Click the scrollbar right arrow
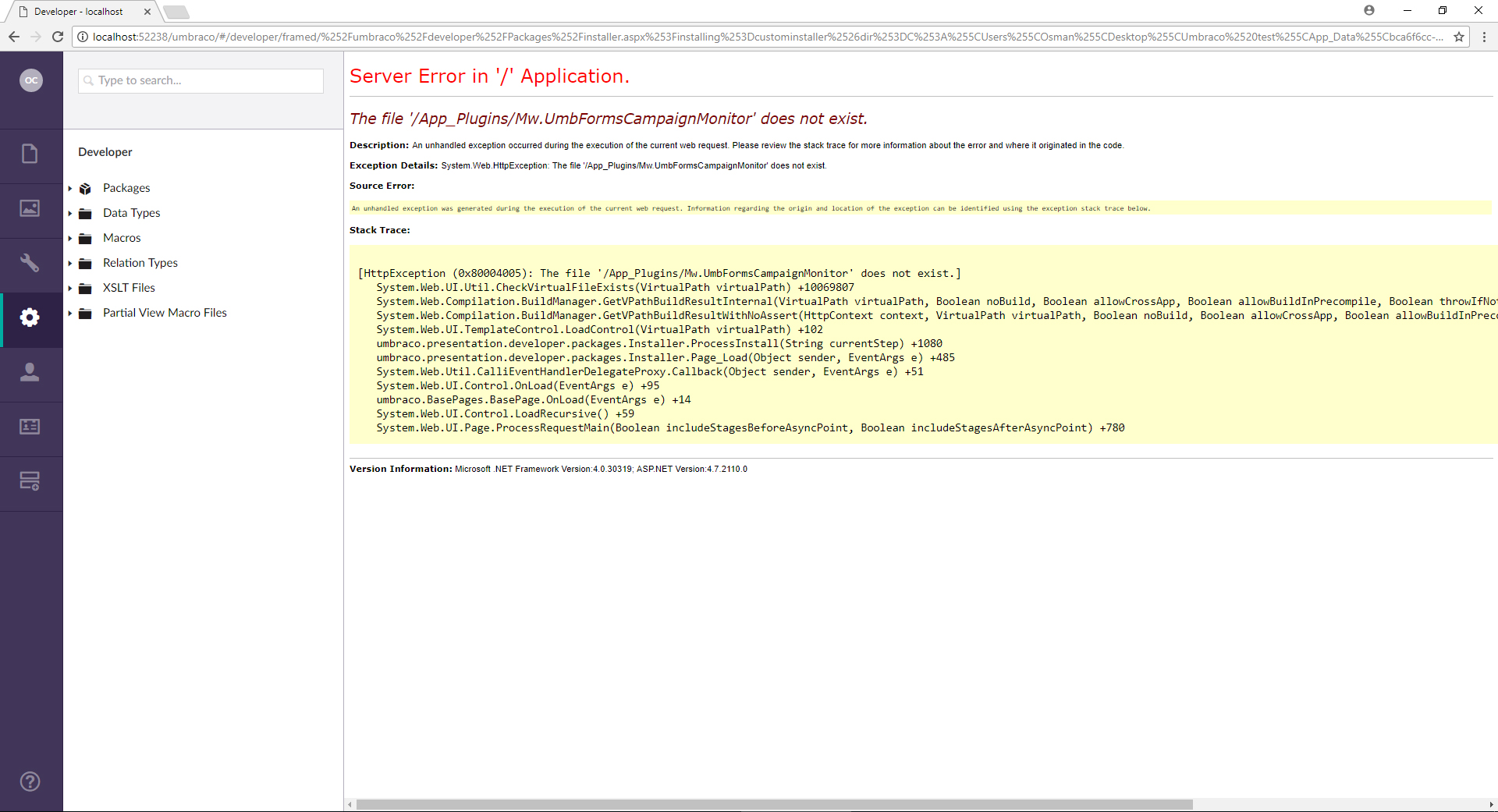The width and height of the screenshot is (1498, 812). coord(1491,804)
